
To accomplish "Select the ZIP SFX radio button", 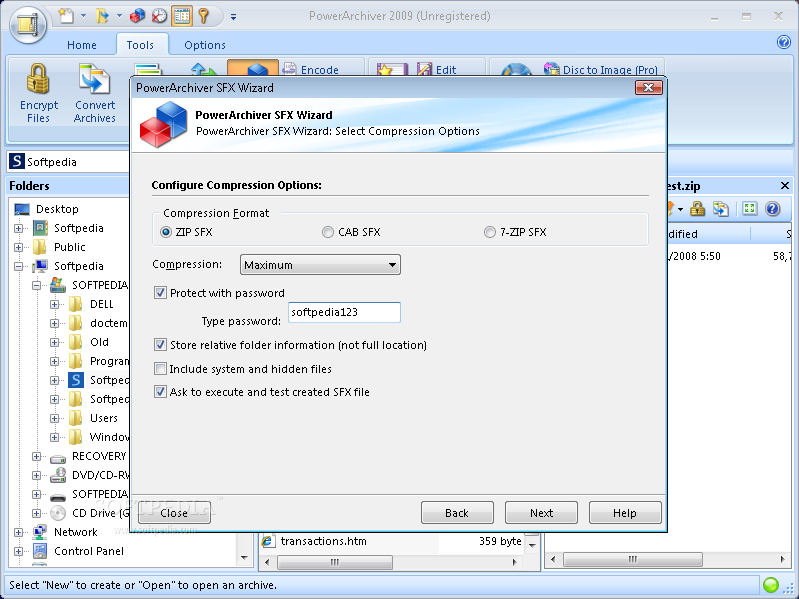I will point(166,232).
